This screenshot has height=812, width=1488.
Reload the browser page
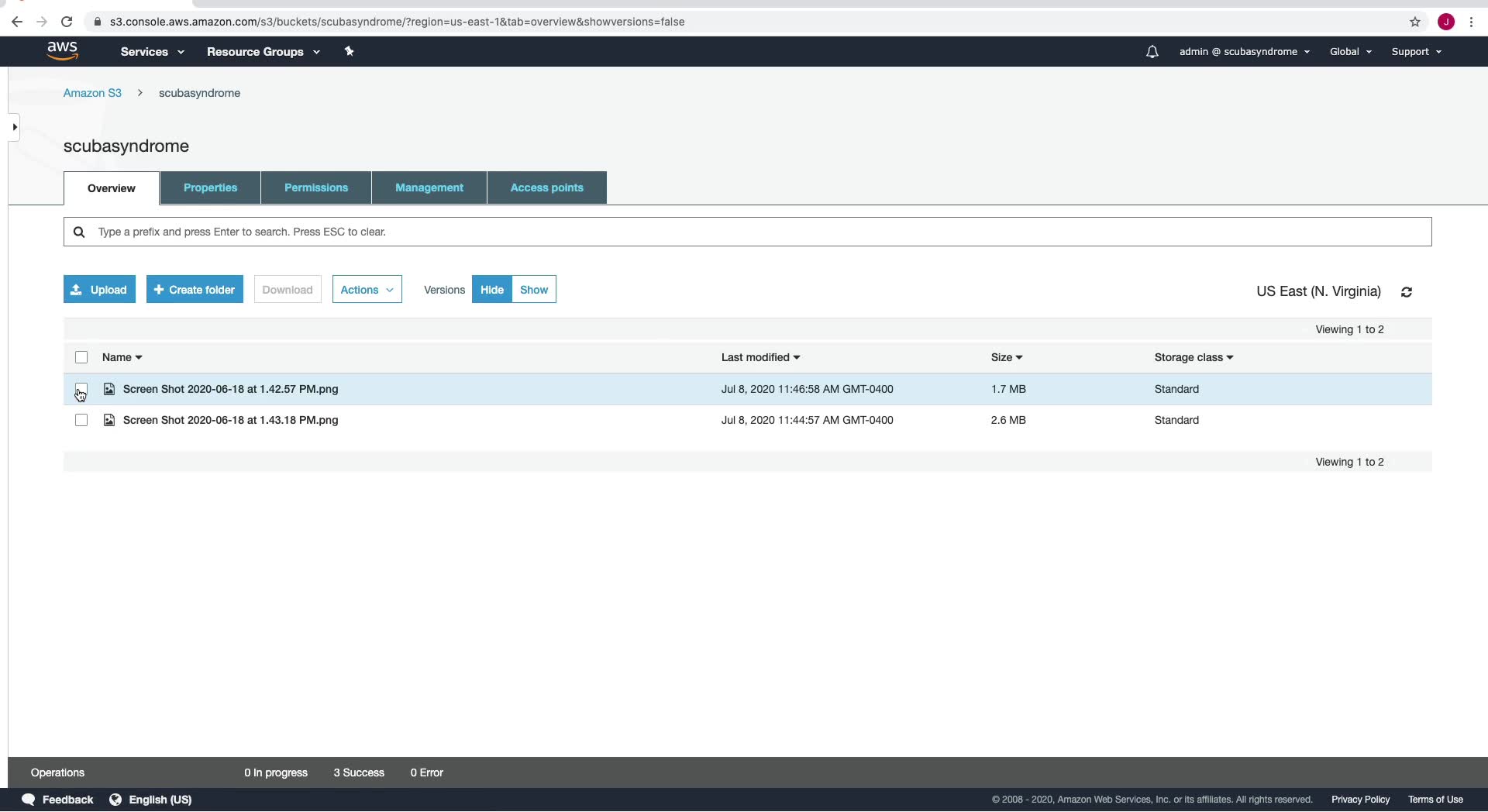[x=67, y=22]
